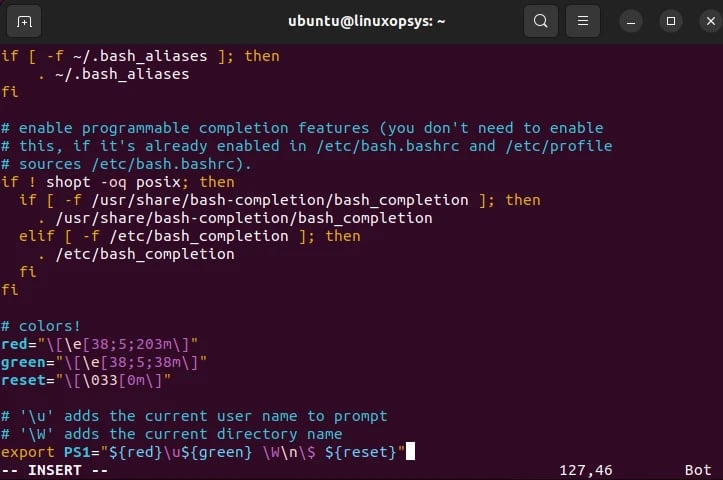The height and width of the screenshot is (480, 723).
Task: Click the line '. /usr/share/bash-completion/bash_completion'
Action: [x=235, y=218]
